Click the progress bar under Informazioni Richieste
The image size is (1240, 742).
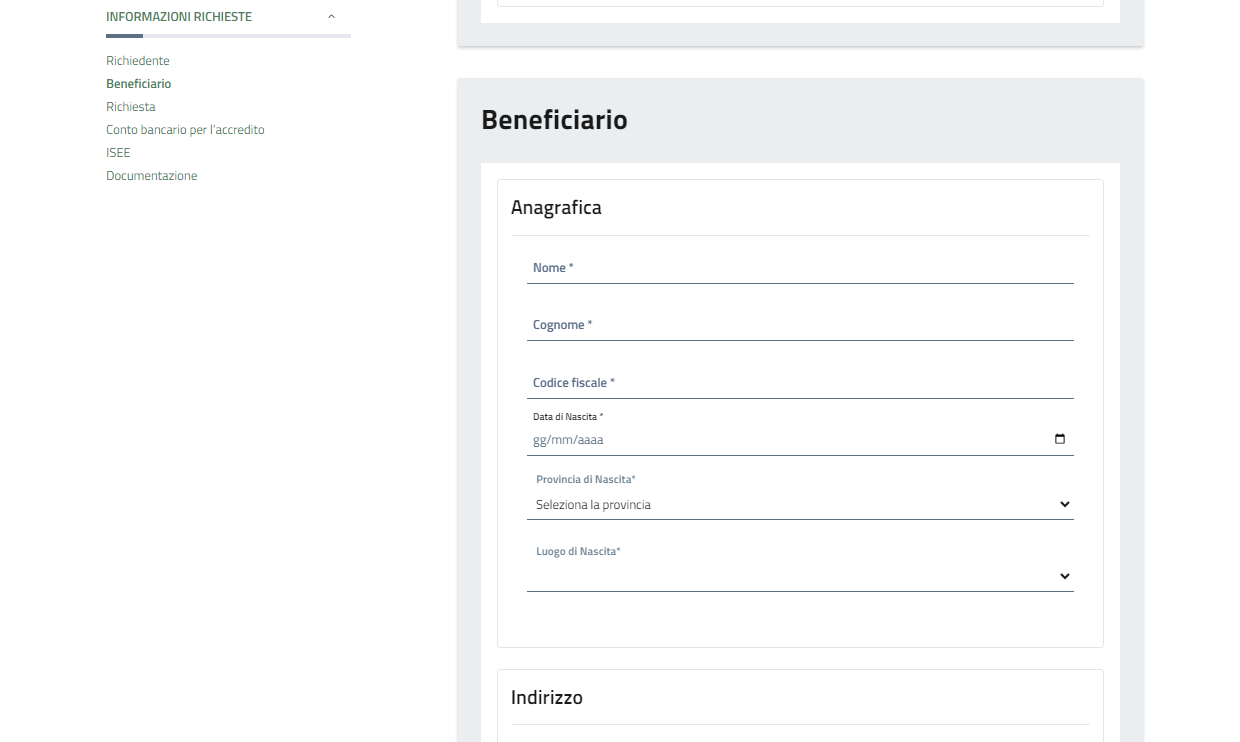click(228, 36)
